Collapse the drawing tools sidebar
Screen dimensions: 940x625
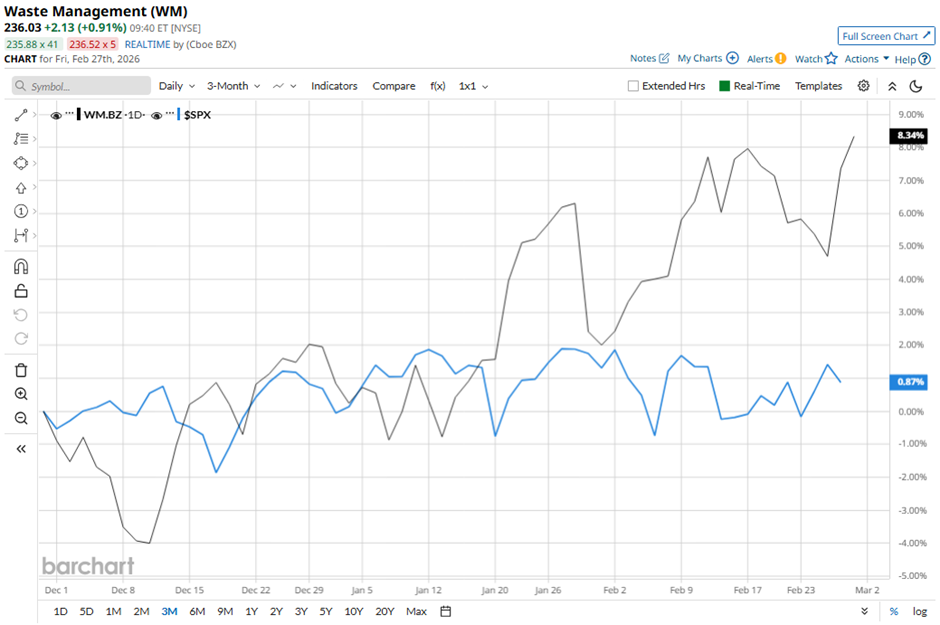pyautogui.click(x=21, y=449)
